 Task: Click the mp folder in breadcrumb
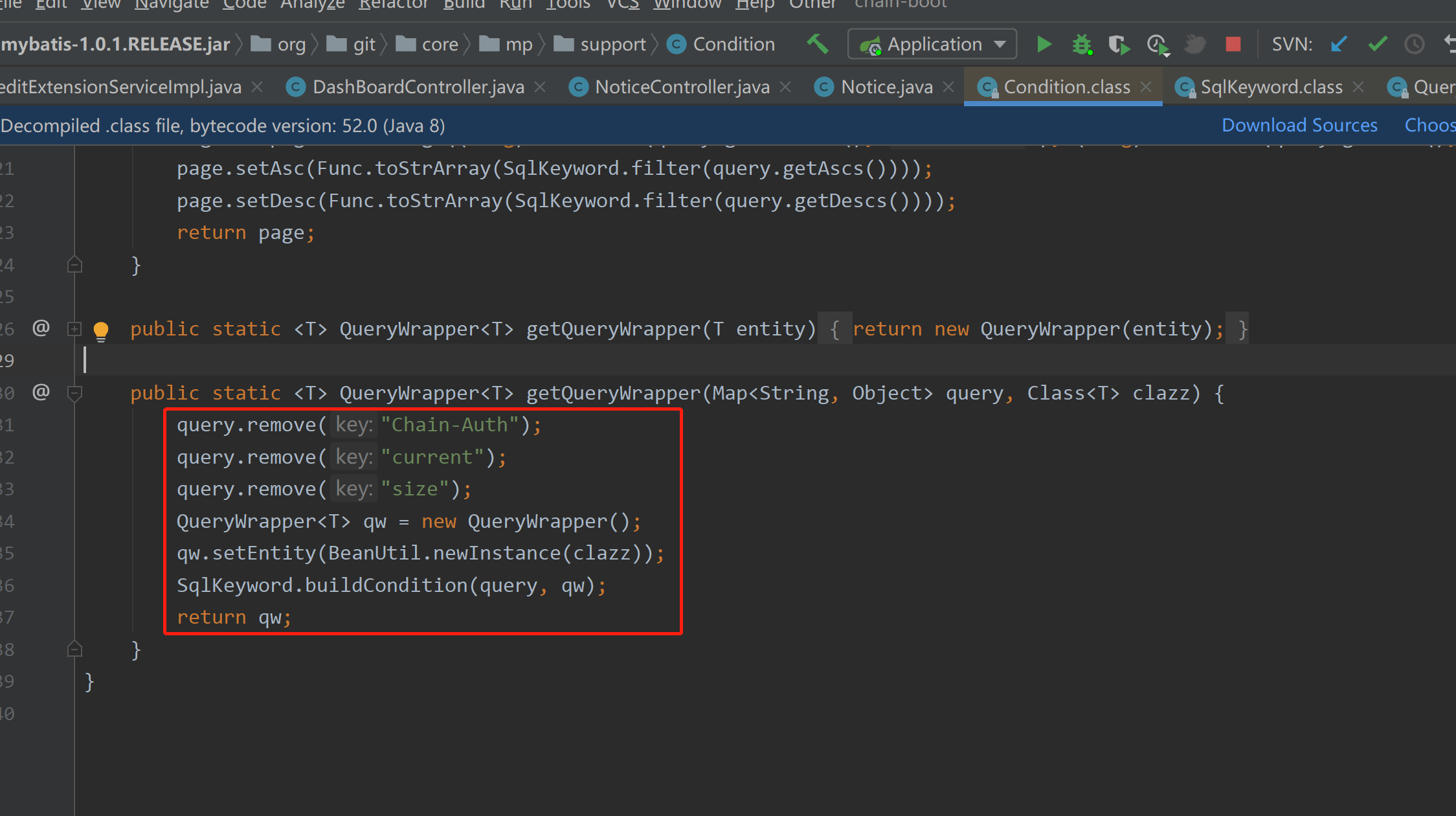click(506, 44)
